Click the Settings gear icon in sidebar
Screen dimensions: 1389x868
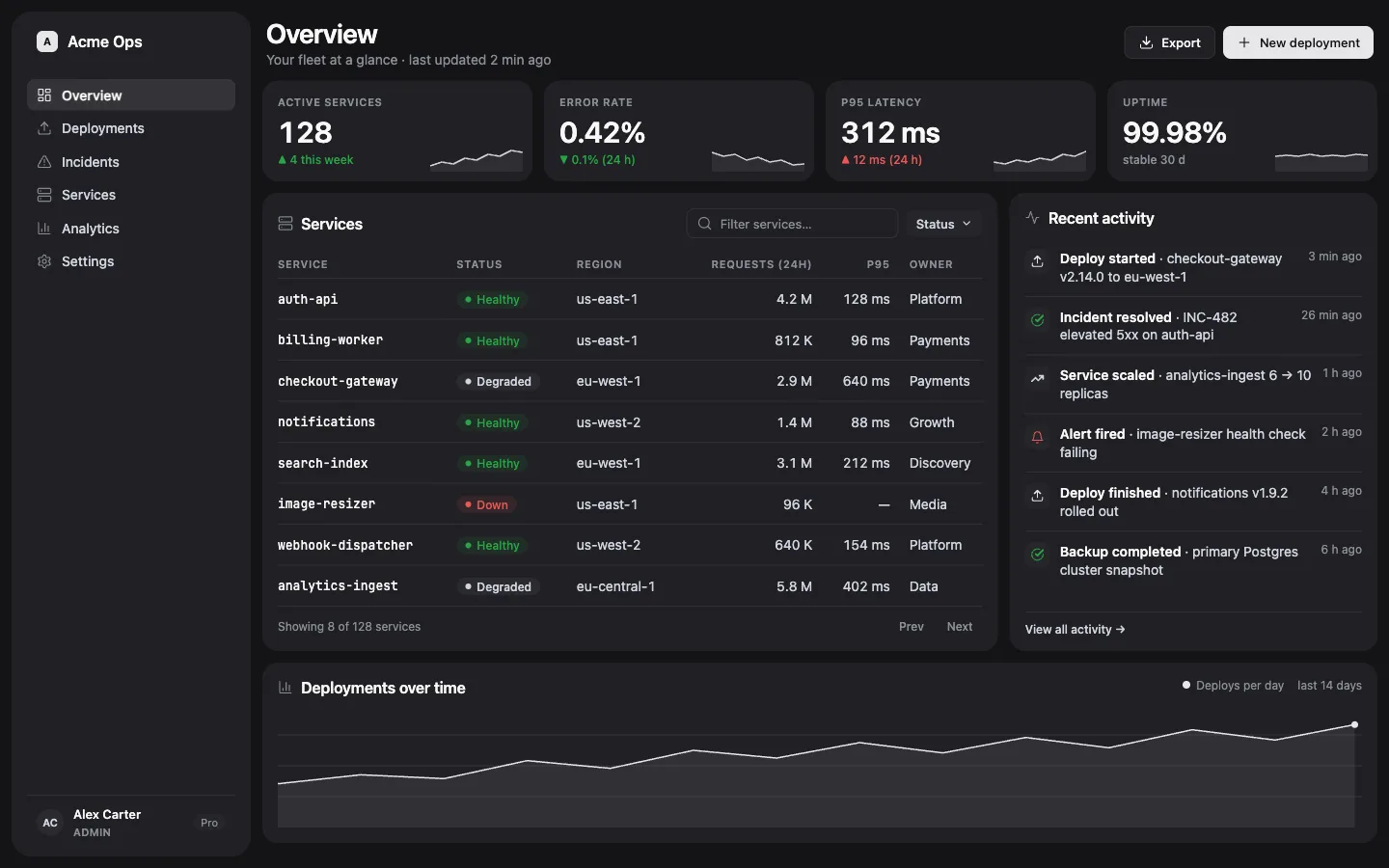(44, 261)
